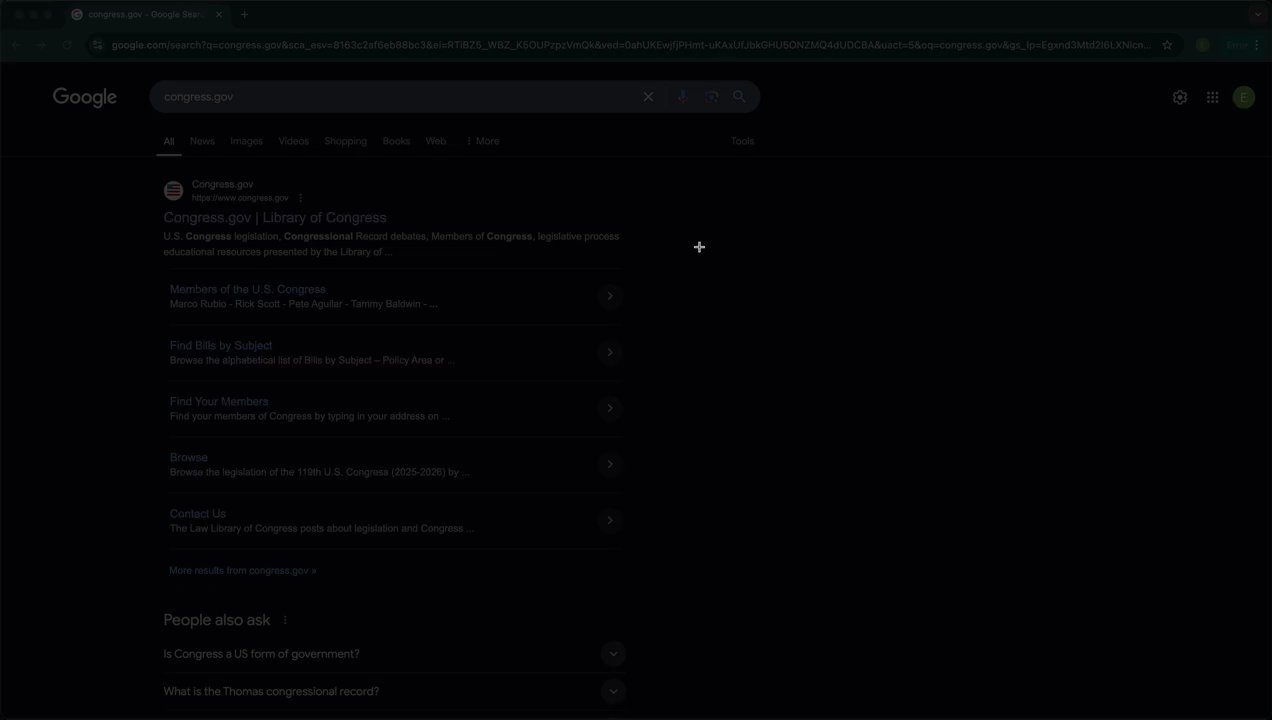Switch to the Shopping tab
Viewport: 1272px width, 720px height.
(345, 141)
